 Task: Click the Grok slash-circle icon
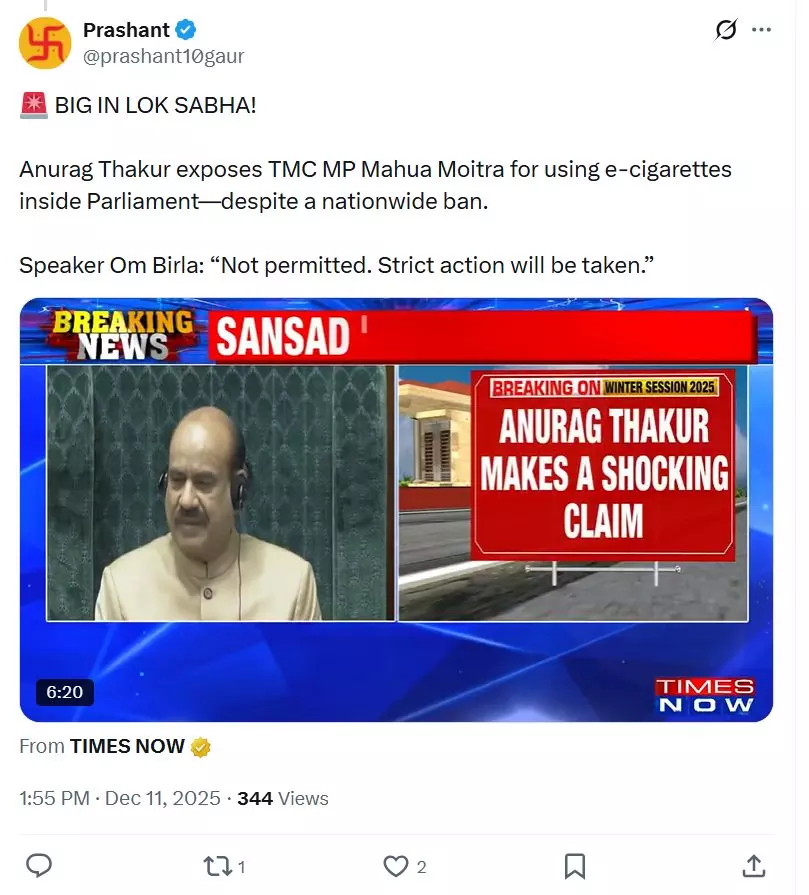726,30
